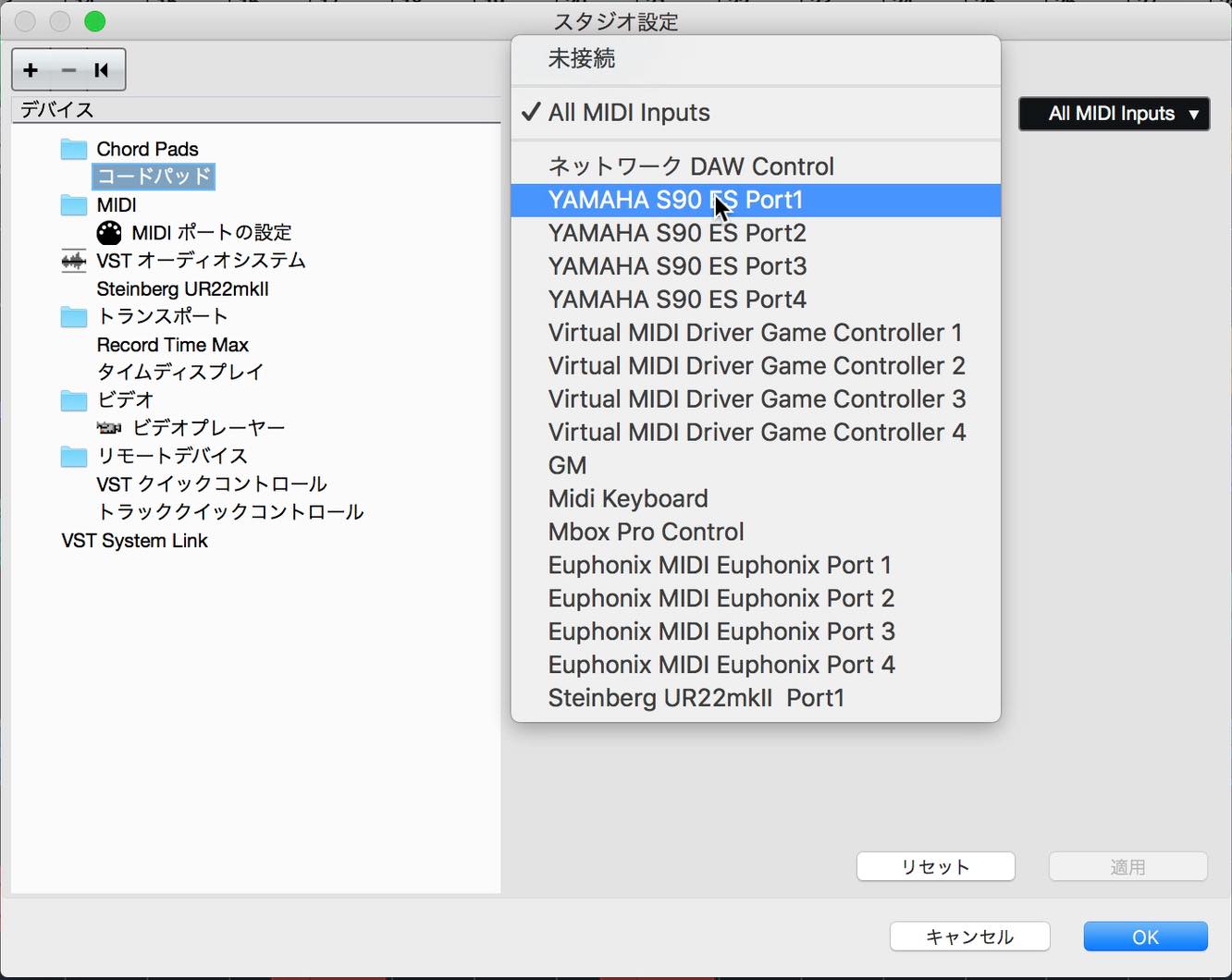The height and width of the screenshot is (980, 1232).
Task: Click the Chord Pads folder icon
Action: point(74,149)
